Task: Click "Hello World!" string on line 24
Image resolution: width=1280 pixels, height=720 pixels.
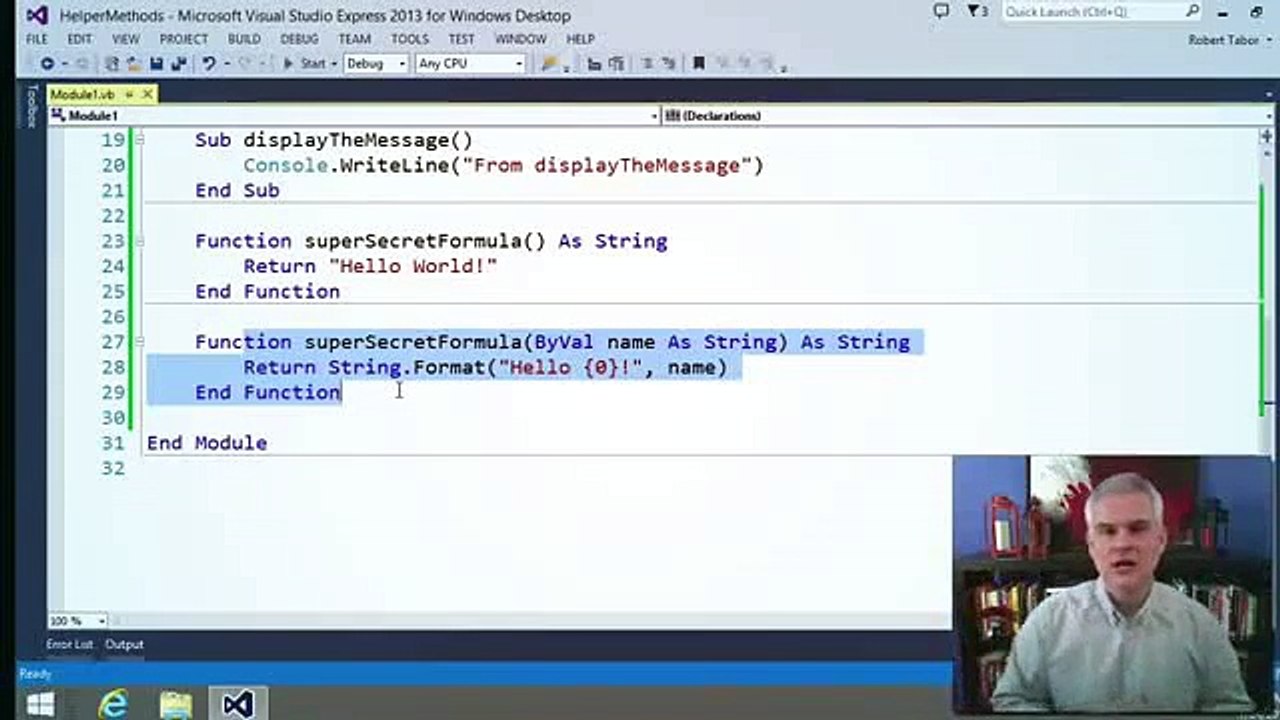Action: click(x=413, y=266)
